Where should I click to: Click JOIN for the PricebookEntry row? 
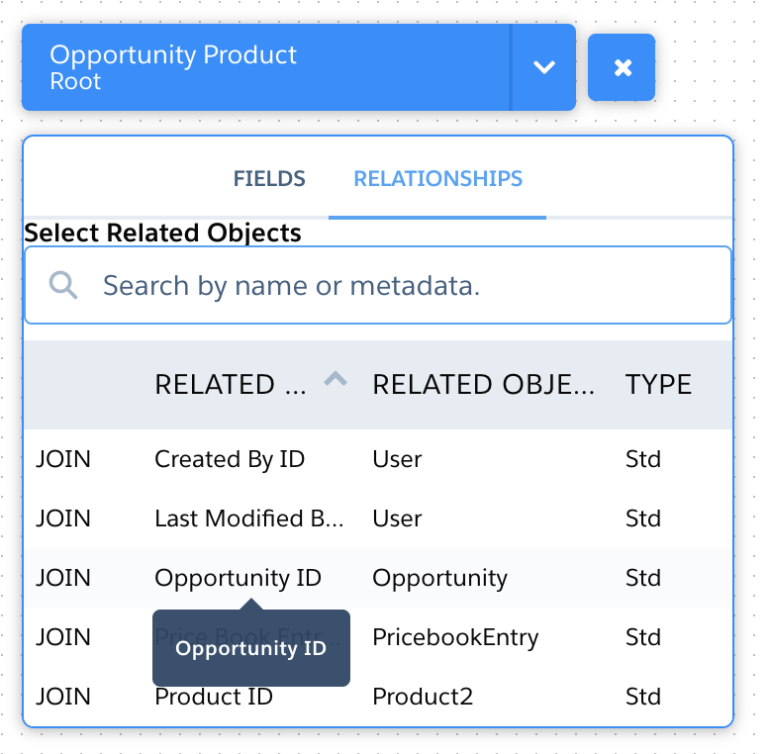(63, 637)
